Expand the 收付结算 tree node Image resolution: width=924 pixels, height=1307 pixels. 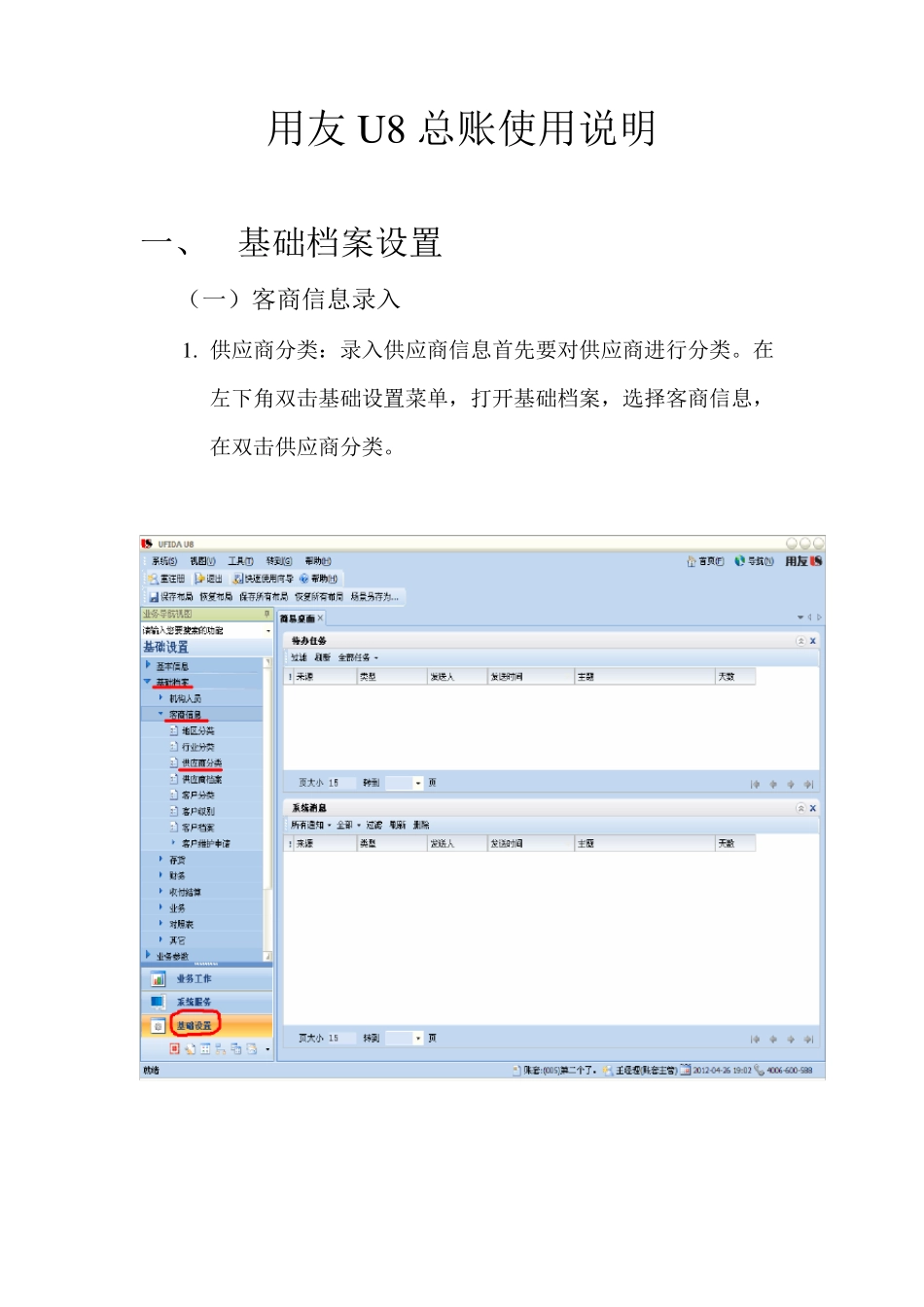tap(160, 891)
